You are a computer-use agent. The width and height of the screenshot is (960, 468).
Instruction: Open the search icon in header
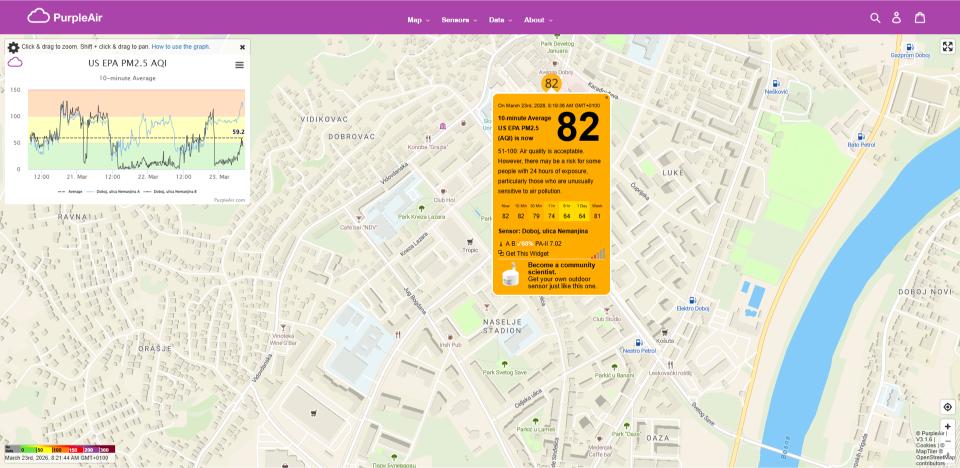pyautogui.click(x=875, y=18)
